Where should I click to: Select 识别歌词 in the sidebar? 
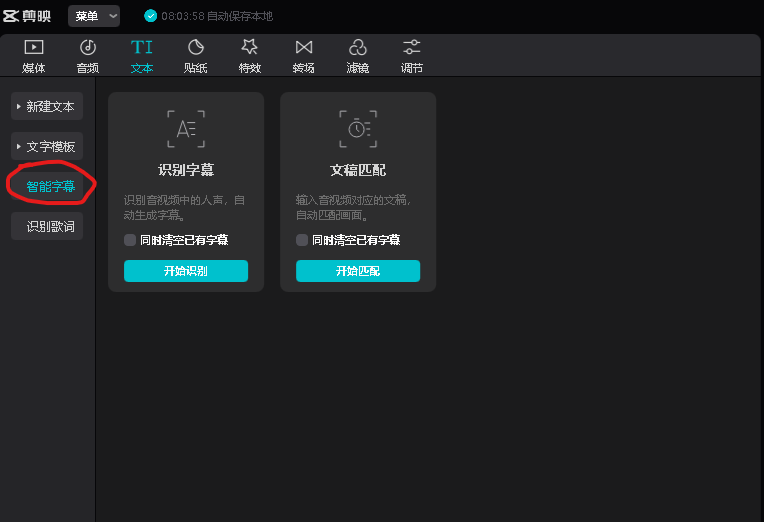[47, 226]
